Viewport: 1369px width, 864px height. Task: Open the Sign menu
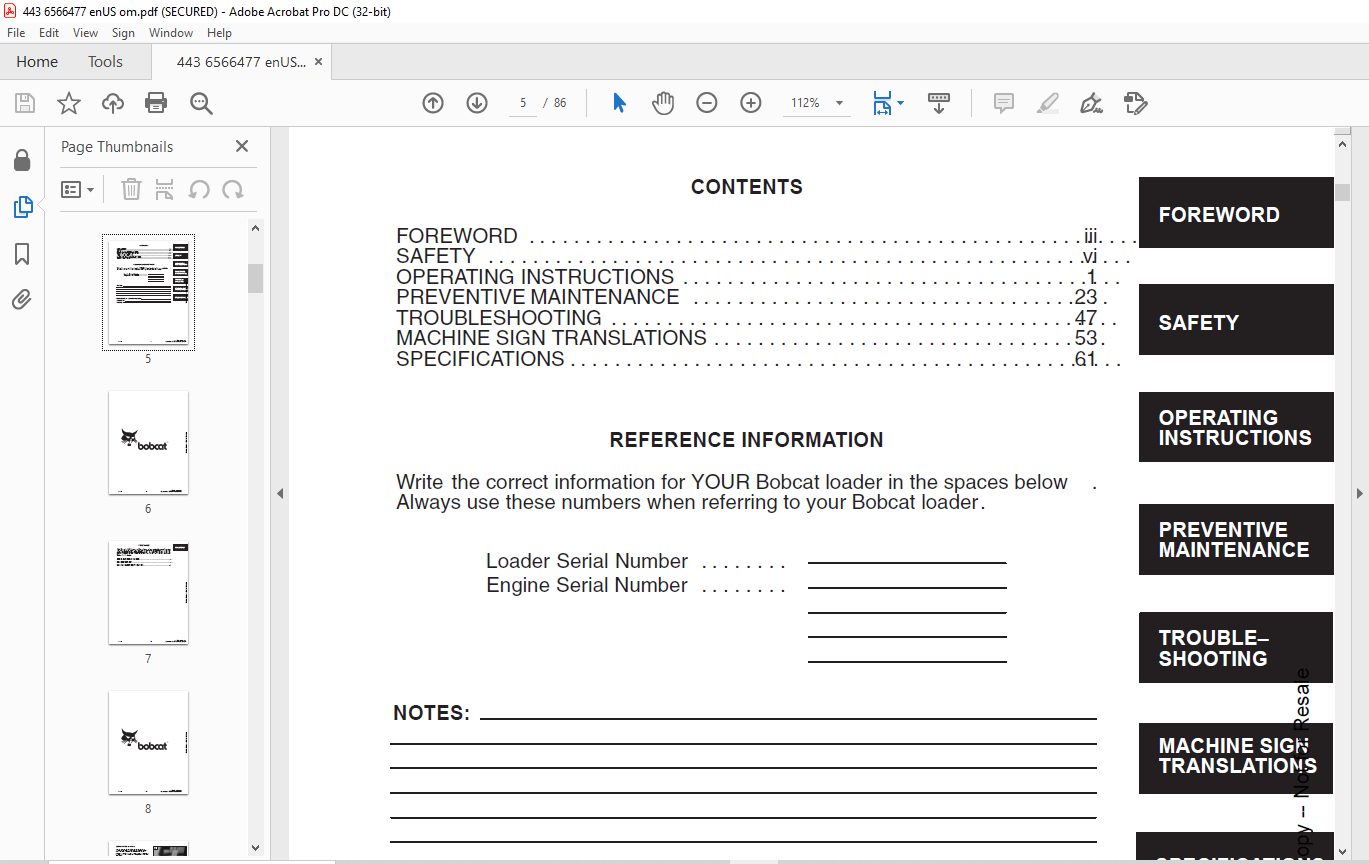[x=123, y=33]
